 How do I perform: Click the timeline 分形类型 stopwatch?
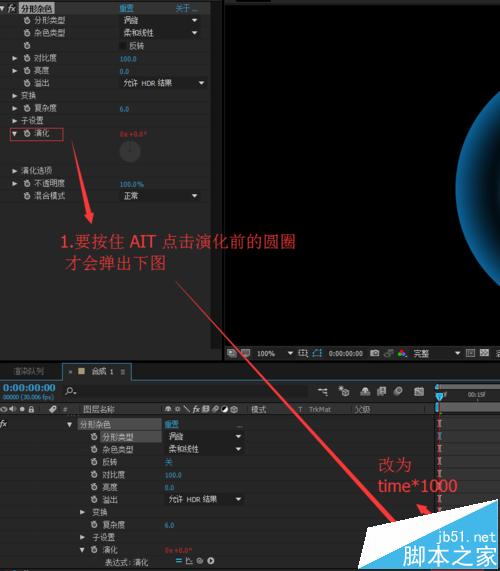pos(94,437)
